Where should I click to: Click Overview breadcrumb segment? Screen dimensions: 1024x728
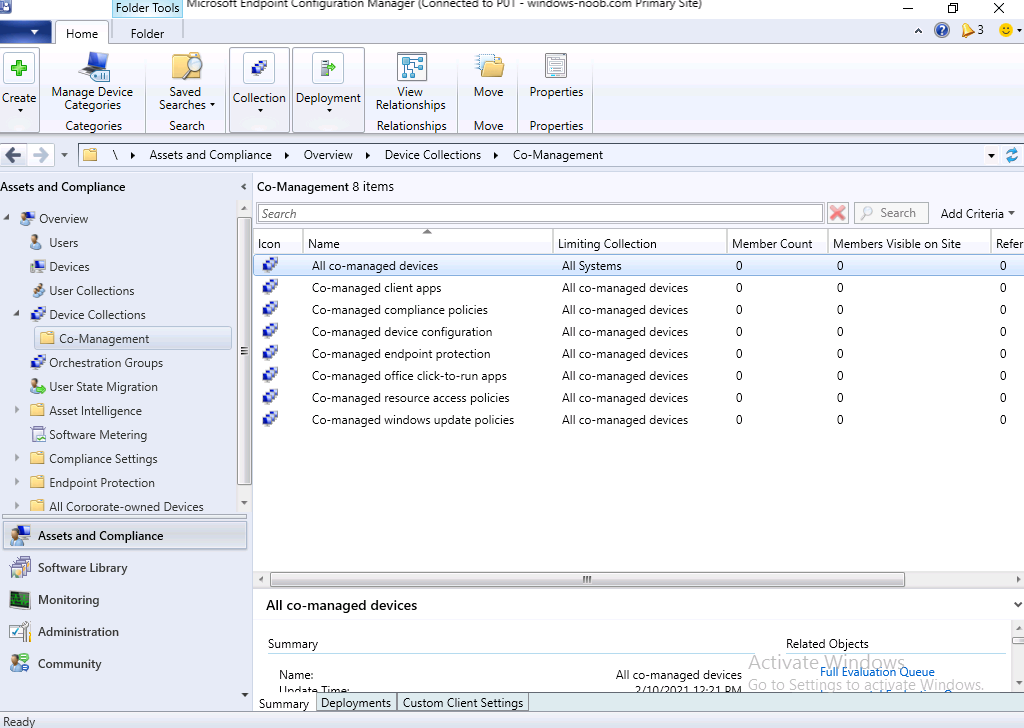tap(328, 155)
